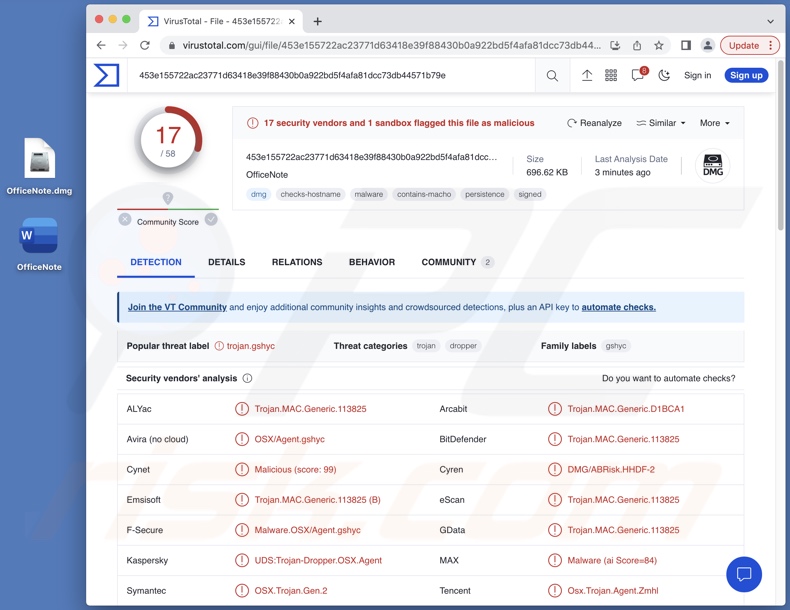790x610 pixels.
Task: Click the Kaspersky detection alert icon
Action: coord(242,560)
